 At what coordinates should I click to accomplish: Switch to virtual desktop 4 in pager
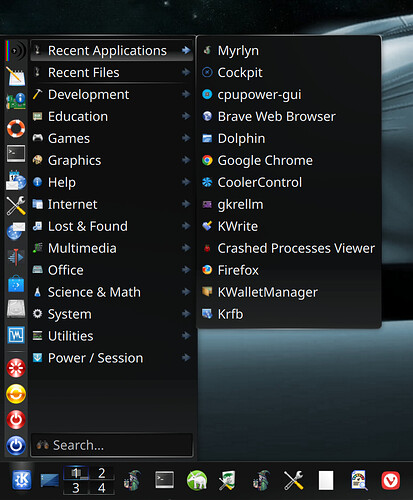102,488
